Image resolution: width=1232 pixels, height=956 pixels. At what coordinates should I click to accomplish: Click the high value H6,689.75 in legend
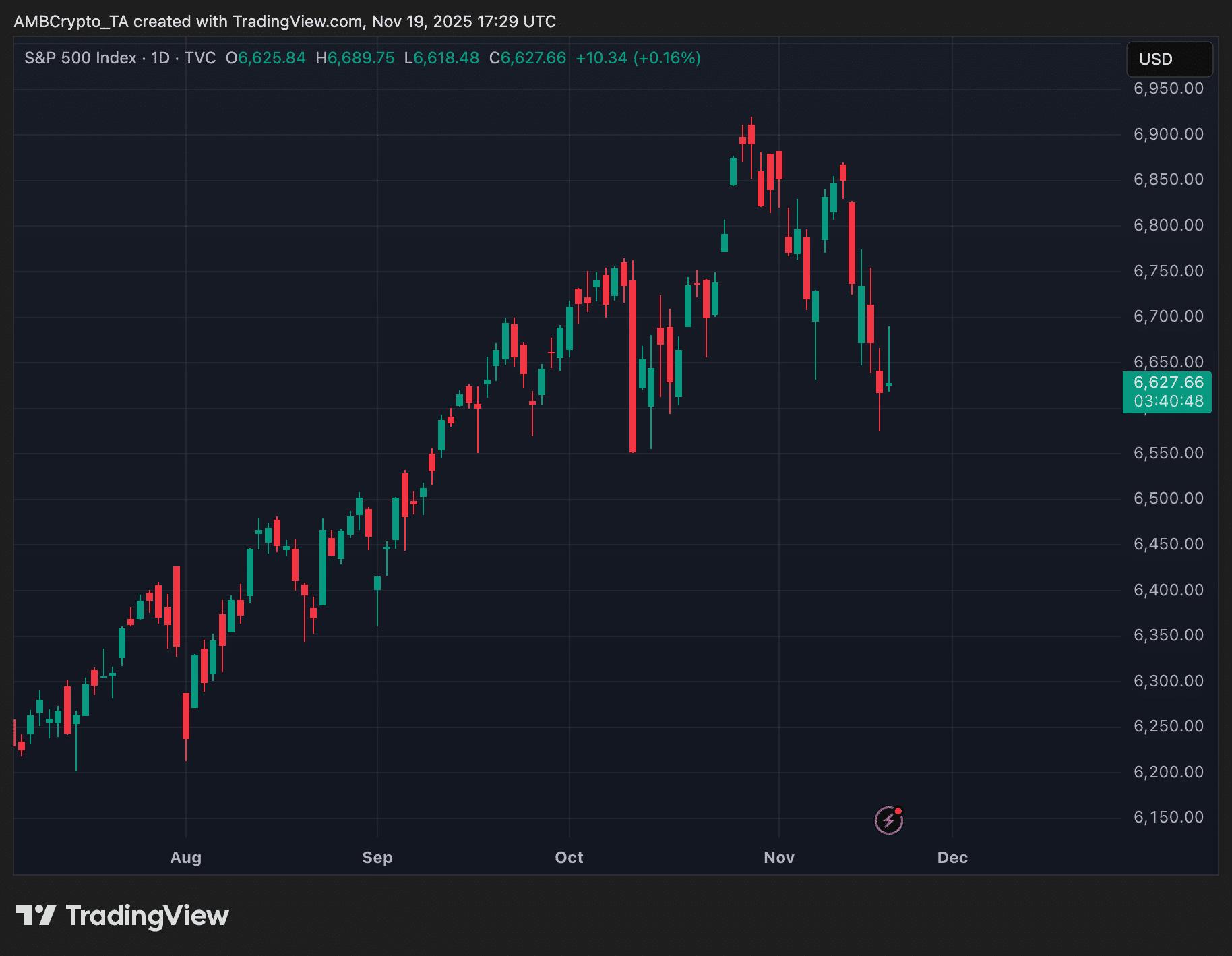point(355,58)
